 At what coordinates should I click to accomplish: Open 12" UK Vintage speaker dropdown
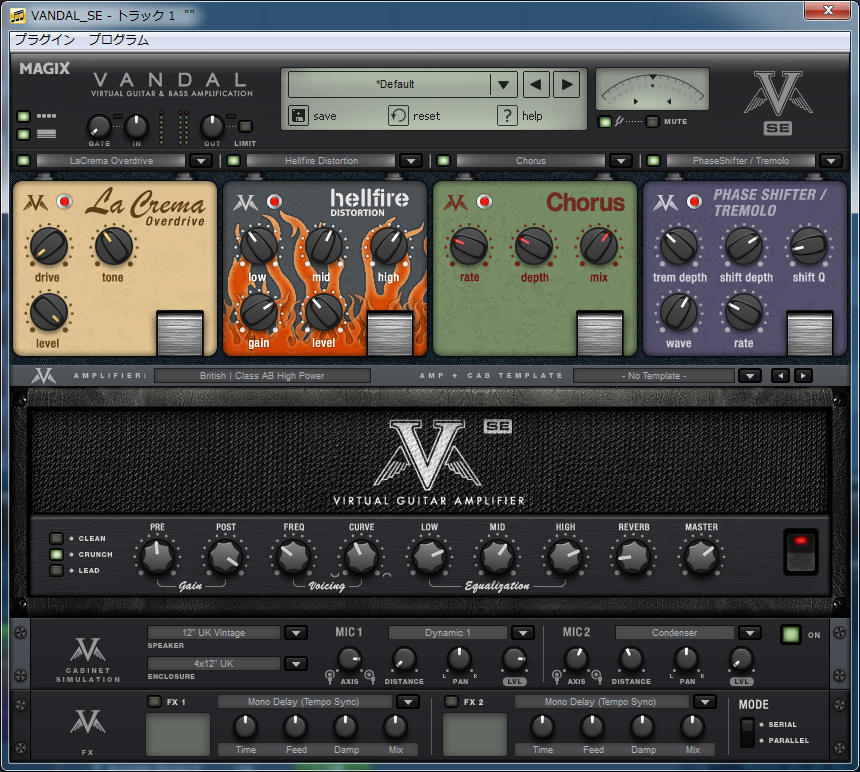(296, 633)
